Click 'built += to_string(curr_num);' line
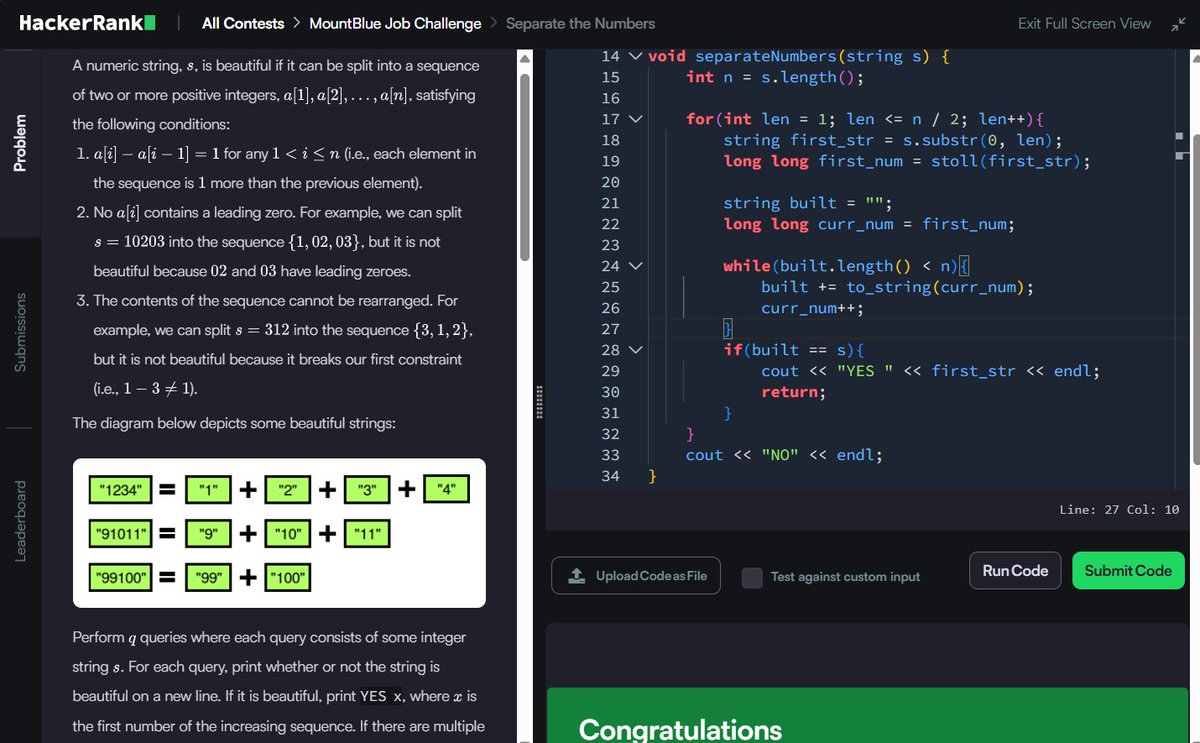The image size is (1200, 743). pos(897,287)
